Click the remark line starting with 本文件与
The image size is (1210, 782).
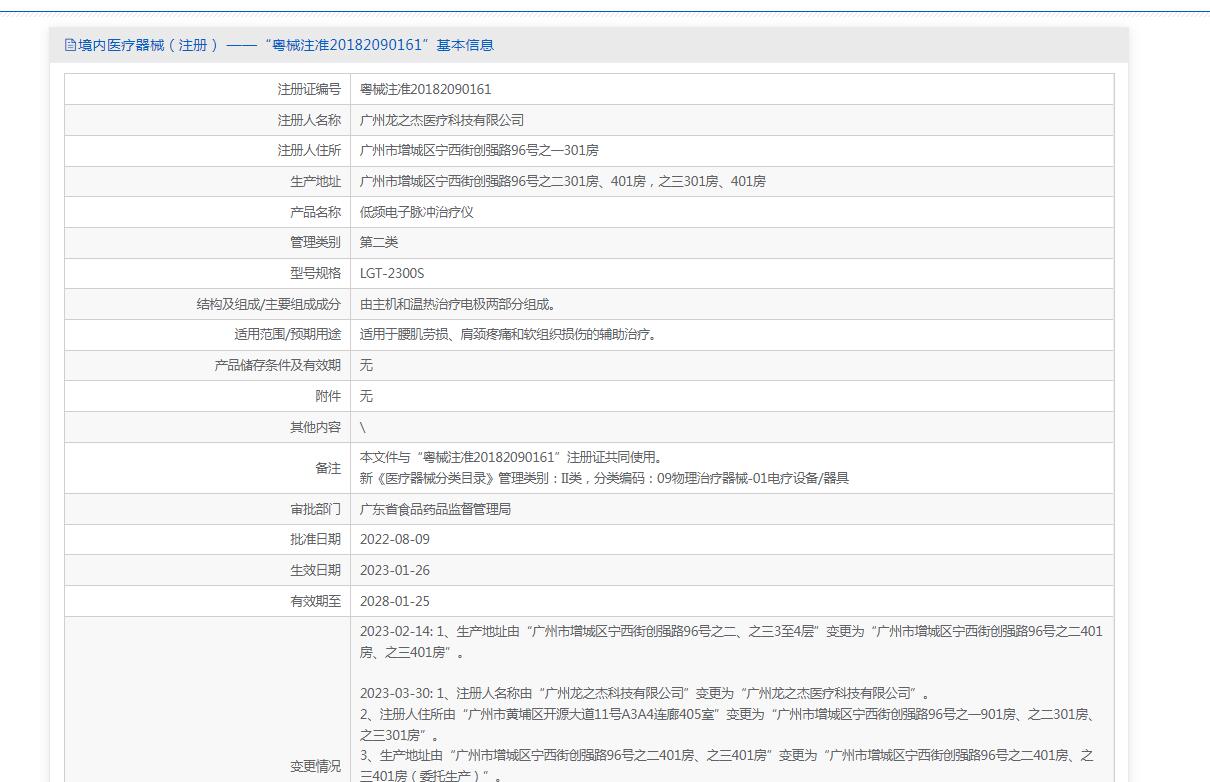tap(511, 458)
